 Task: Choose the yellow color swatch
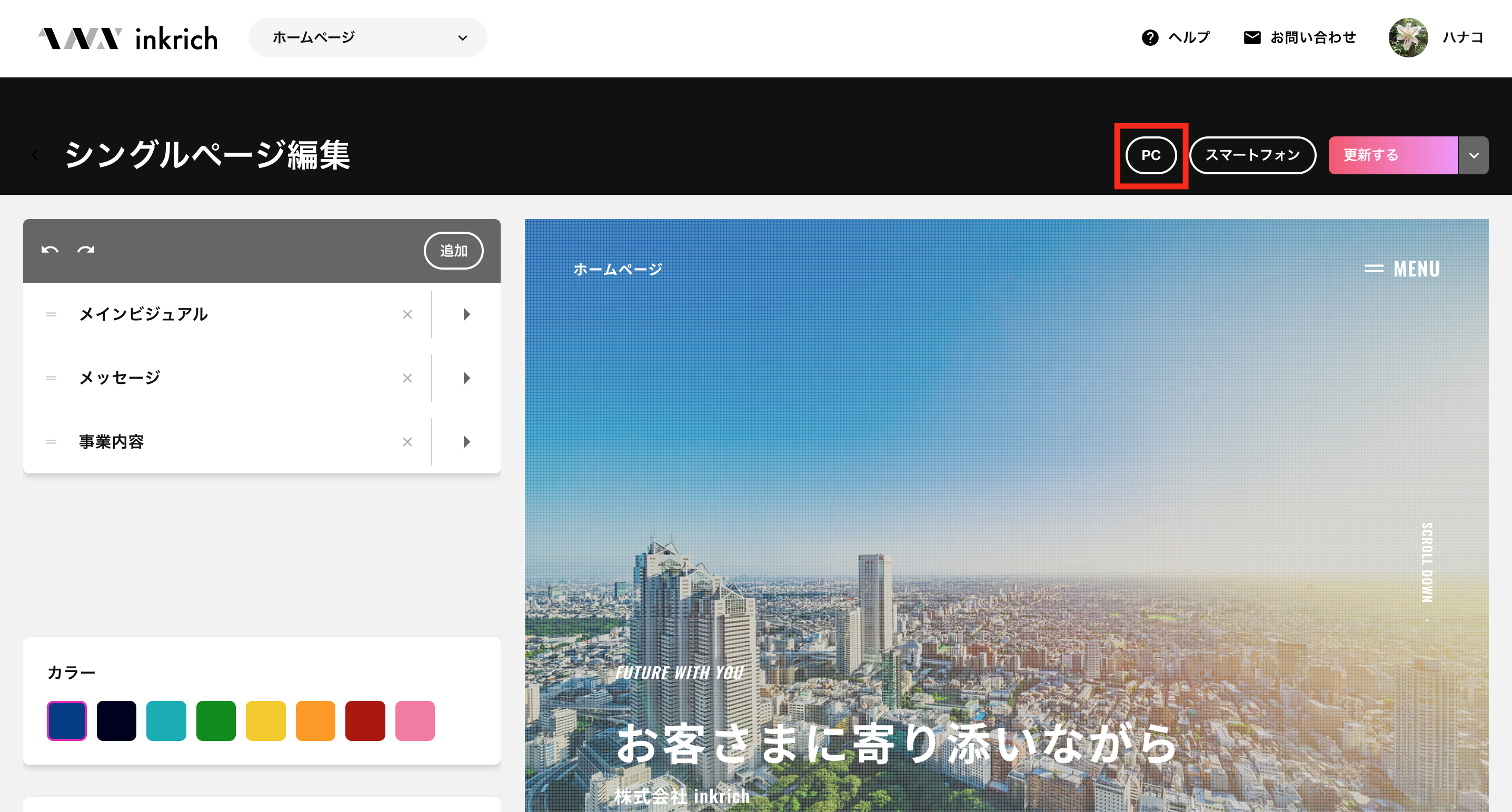pyautogui.click(x=266, y=720)
